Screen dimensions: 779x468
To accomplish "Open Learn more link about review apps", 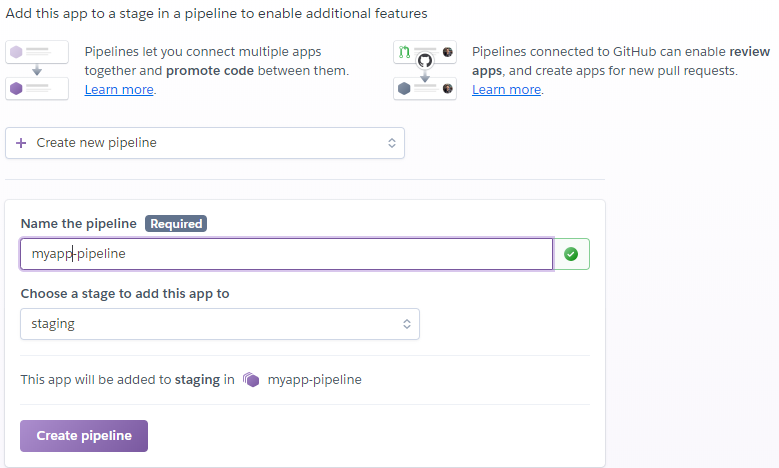I will [506, 89].
